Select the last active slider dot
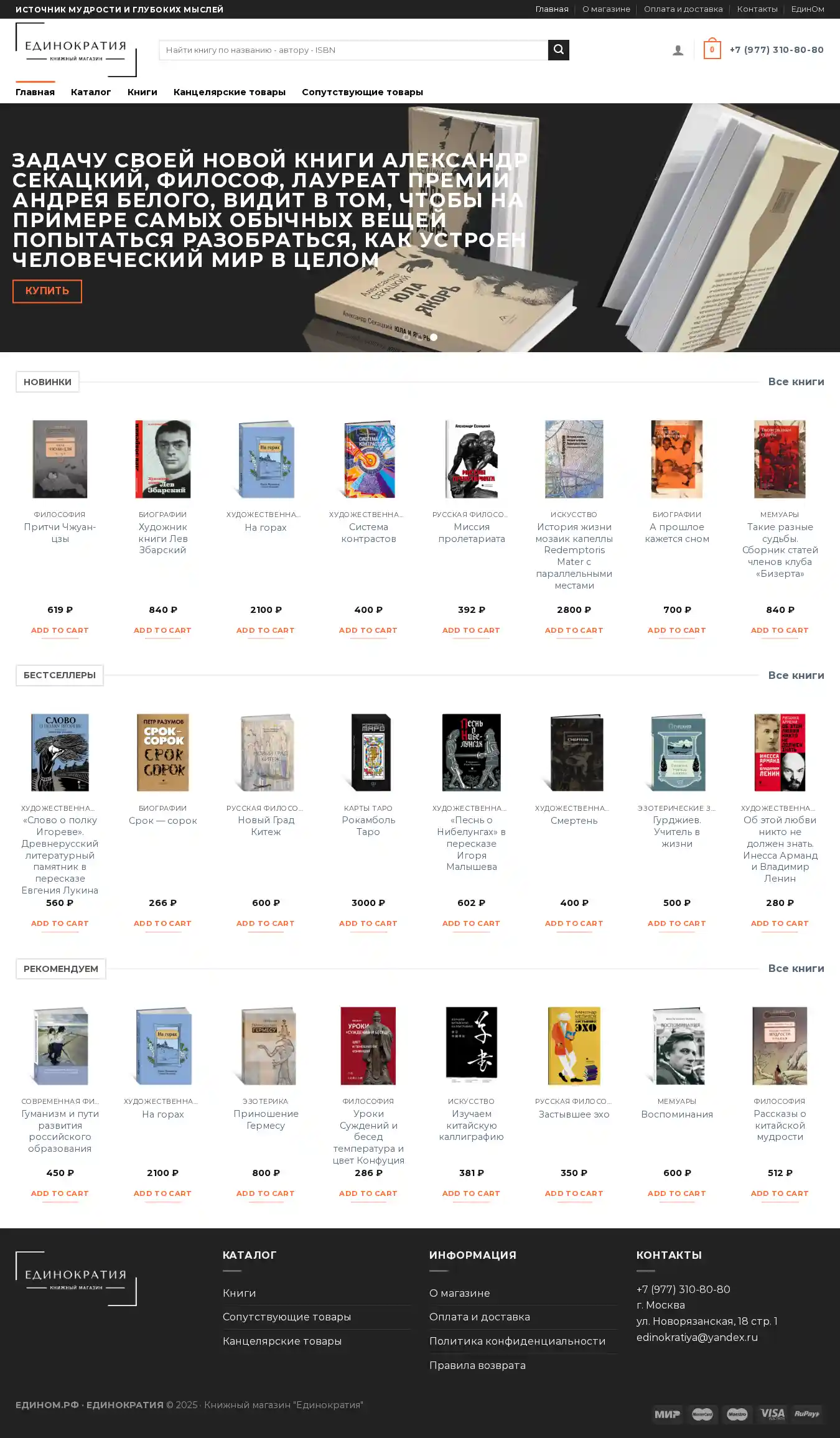The width and height of the screenshot is (840, 1438). click(434, 337)
